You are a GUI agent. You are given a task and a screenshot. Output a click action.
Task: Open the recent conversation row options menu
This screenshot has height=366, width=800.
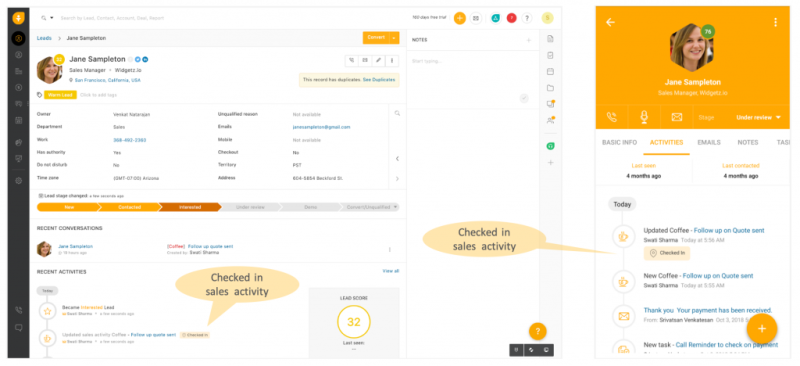pyautogui.click(x=390, y=250)
